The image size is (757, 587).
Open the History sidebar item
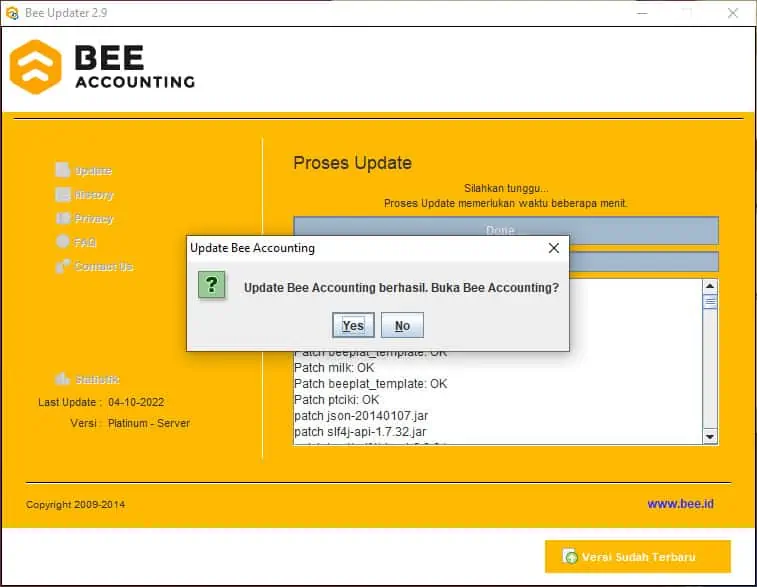[x=84, y=195]
